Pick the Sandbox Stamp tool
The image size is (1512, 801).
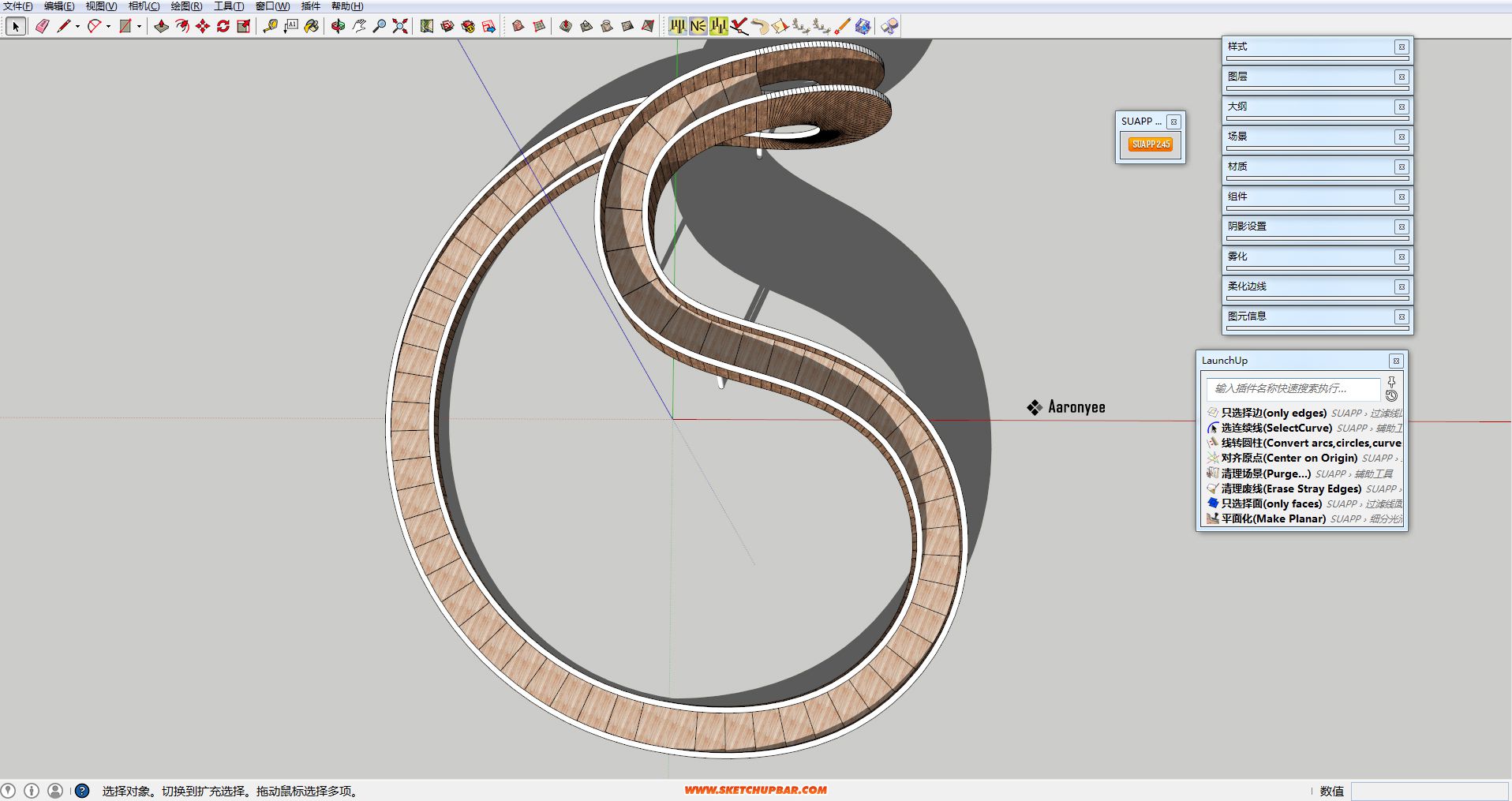[586, 26]
